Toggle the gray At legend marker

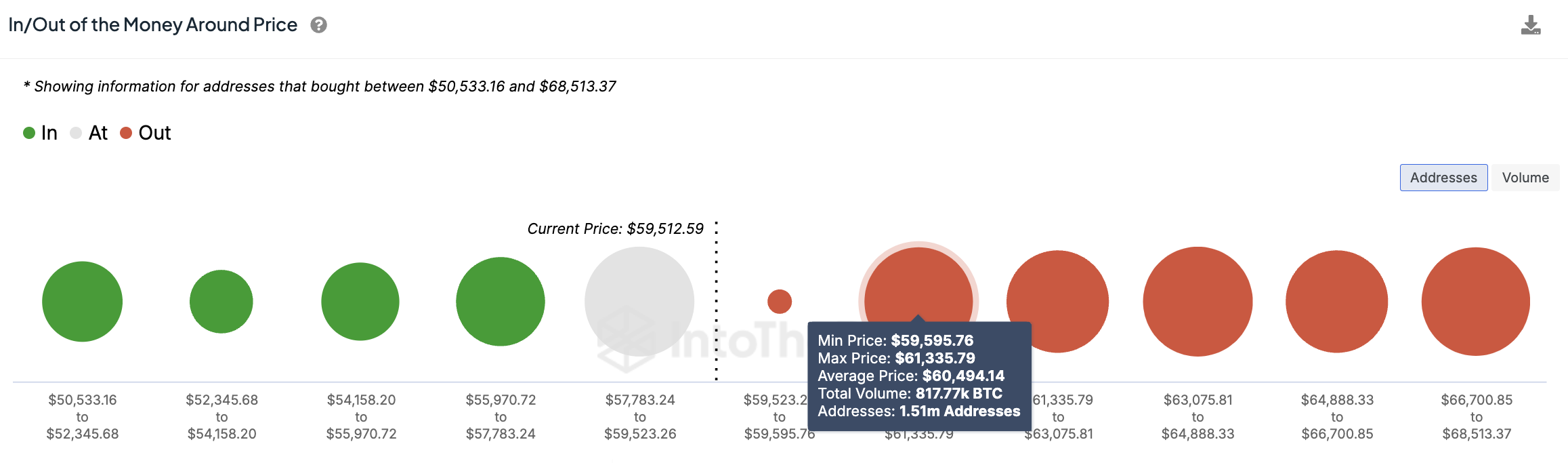pyautogui.click(x=76, y=133)
